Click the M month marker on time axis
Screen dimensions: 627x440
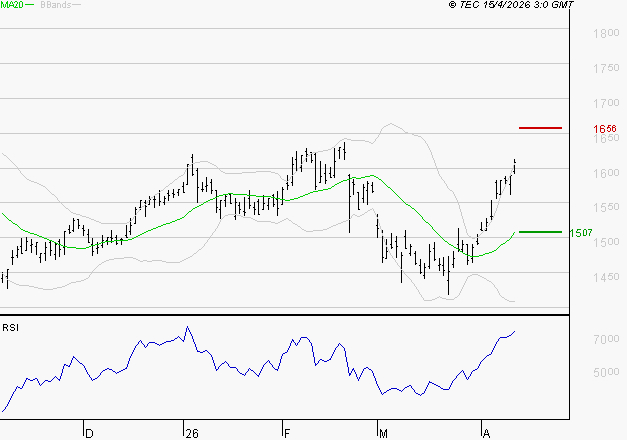tap(383, 434)
